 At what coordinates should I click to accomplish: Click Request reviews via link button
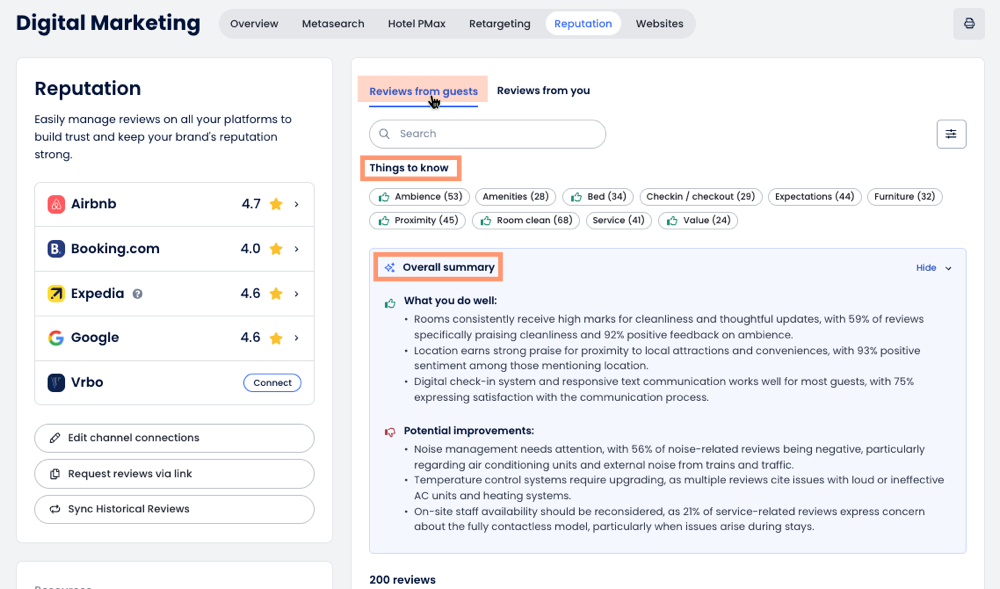[x=174, y=474]
